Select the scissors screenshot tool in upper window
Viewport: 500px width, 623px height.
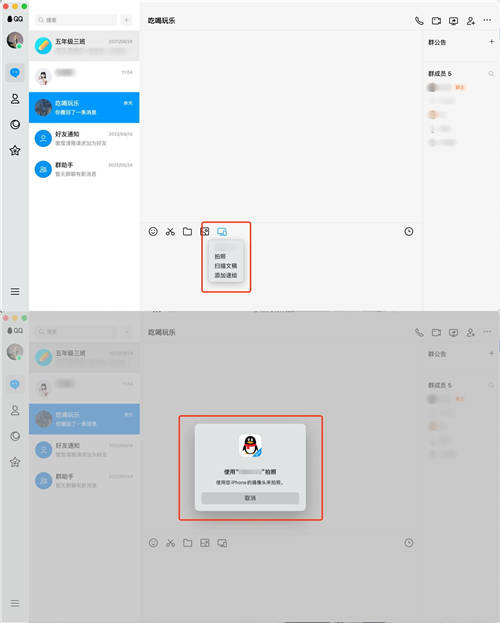(170, 232)
